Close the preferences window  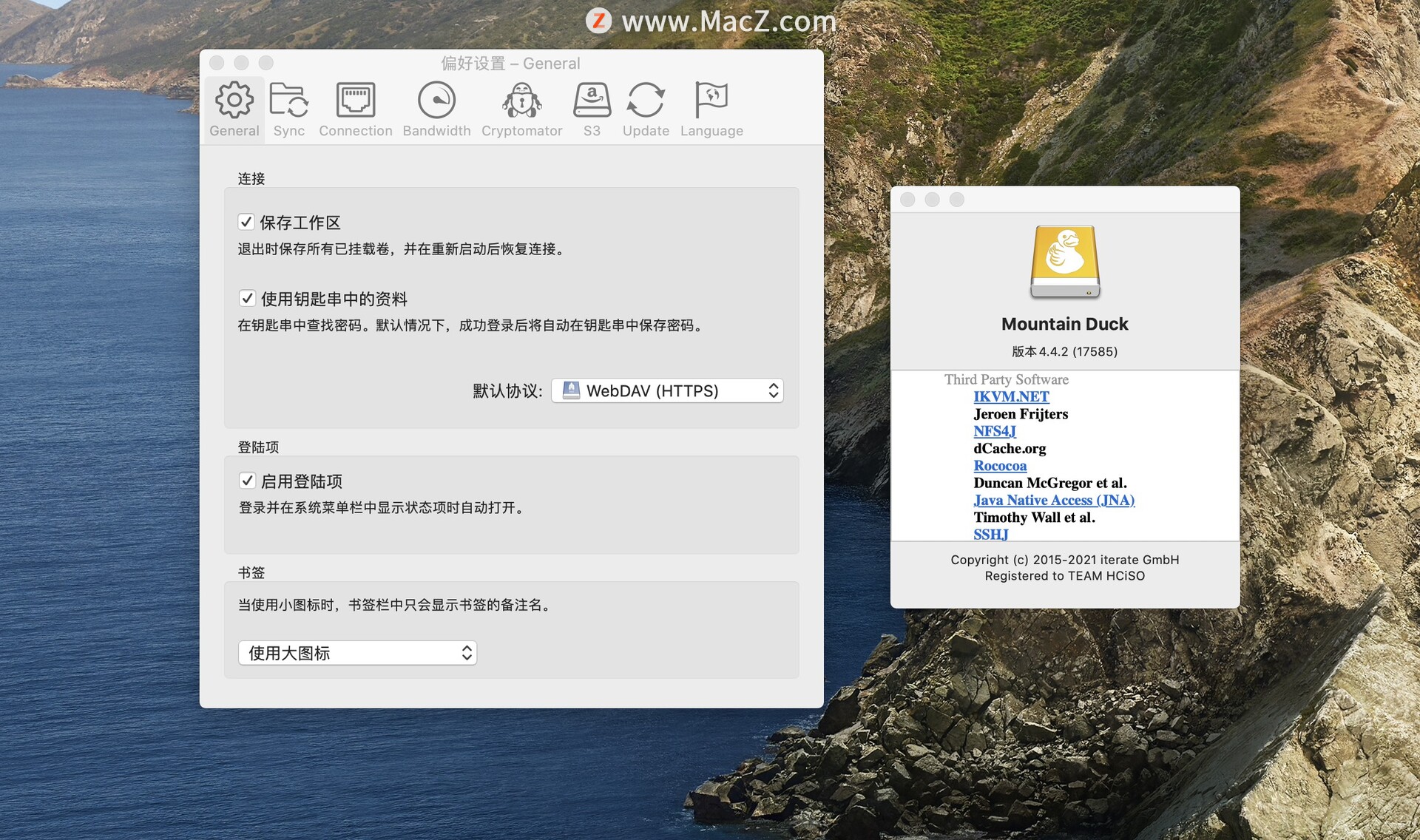click(217, 63)
